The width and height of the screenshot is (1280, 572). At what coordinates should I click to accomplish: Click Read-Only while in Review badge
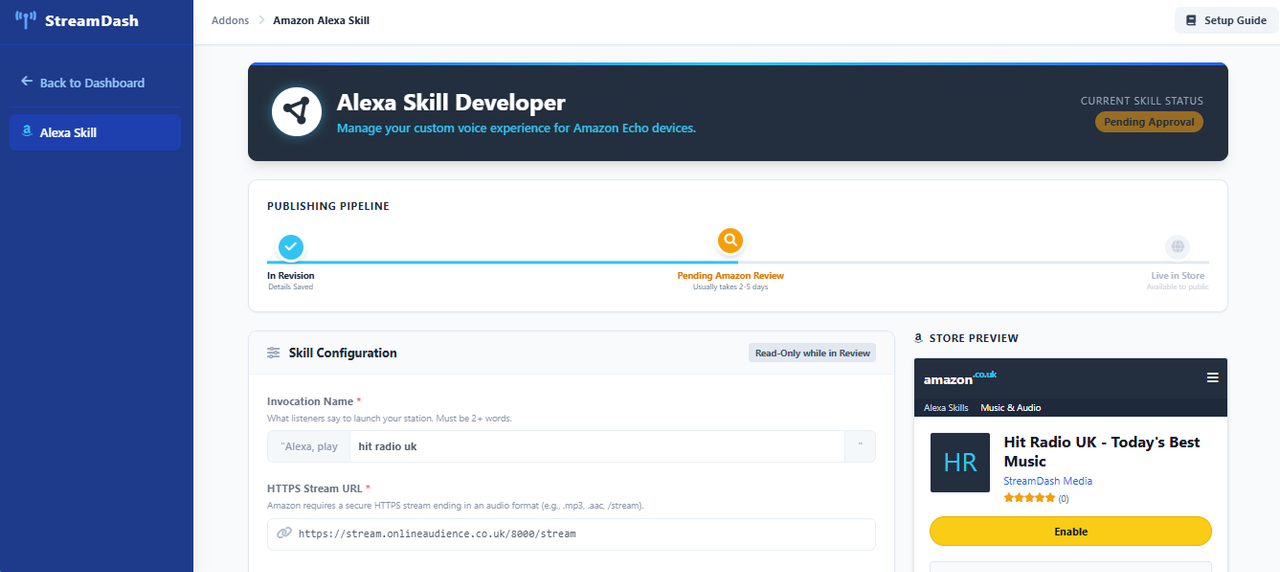812,353
